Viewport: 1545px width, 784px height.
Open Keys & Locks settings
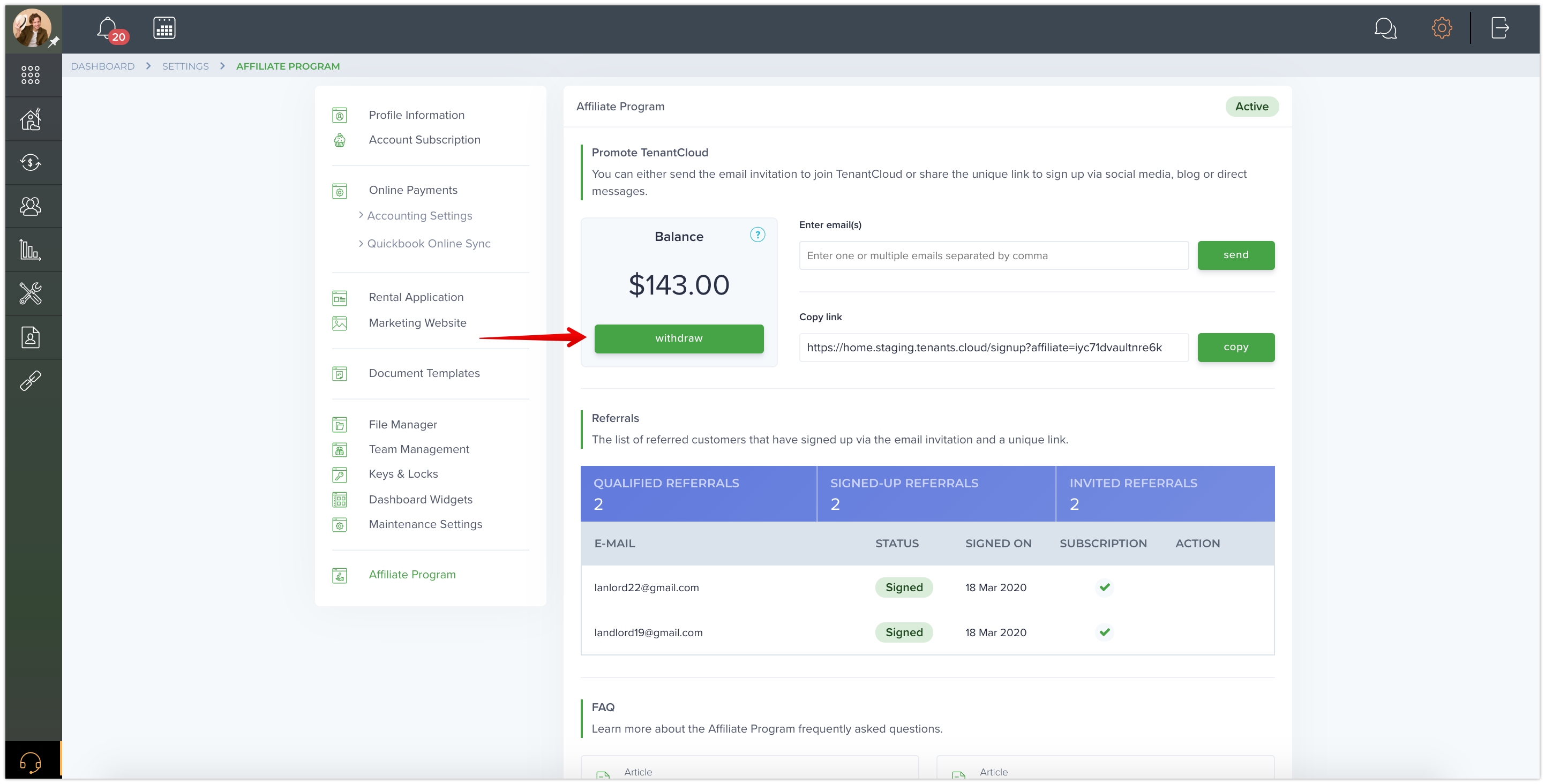pyautogui.click(x=403, y=473)
